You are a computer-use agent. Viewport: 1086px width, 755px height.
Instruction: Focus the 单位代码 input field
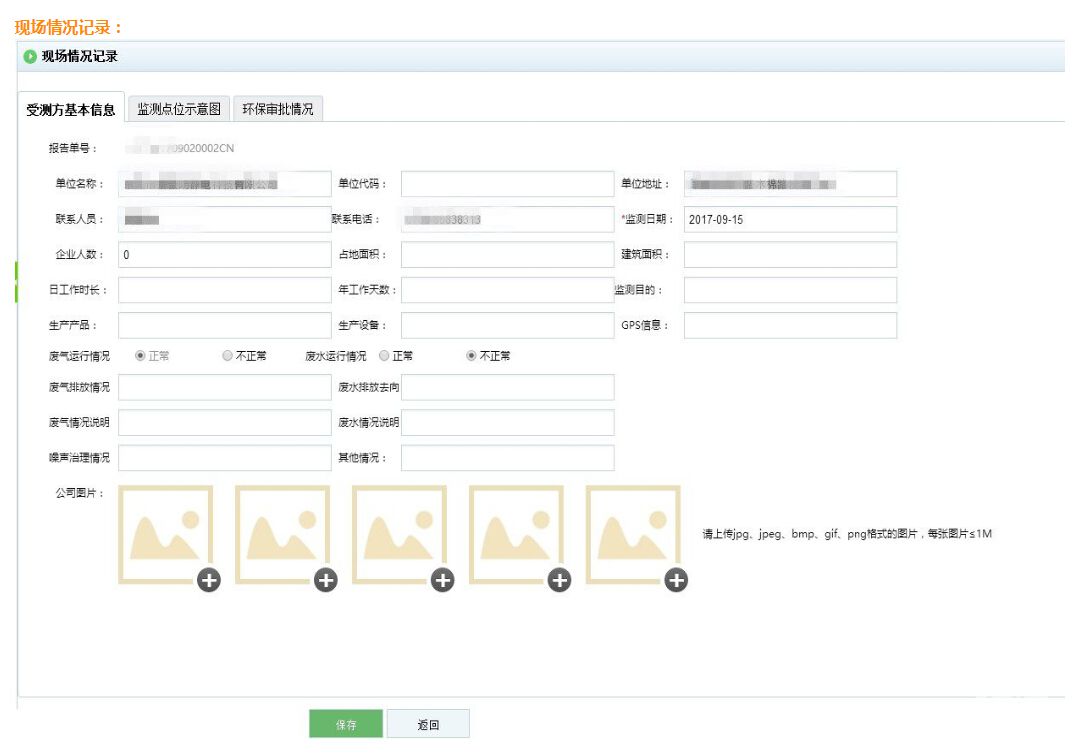pos(507,184)
